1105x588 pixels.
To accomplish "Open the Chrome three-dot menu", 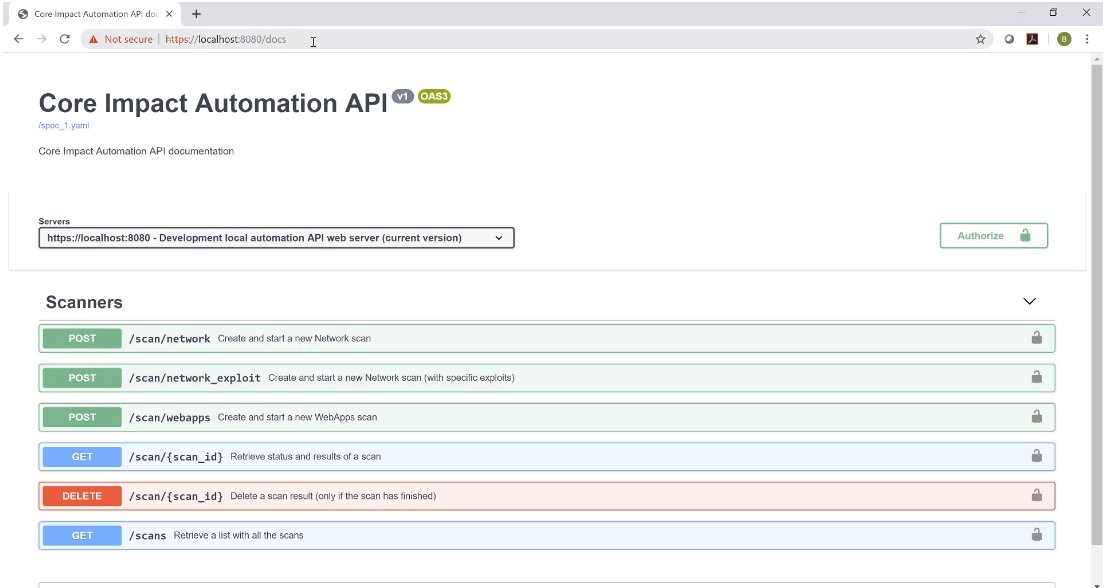I will click(1087, 39).
